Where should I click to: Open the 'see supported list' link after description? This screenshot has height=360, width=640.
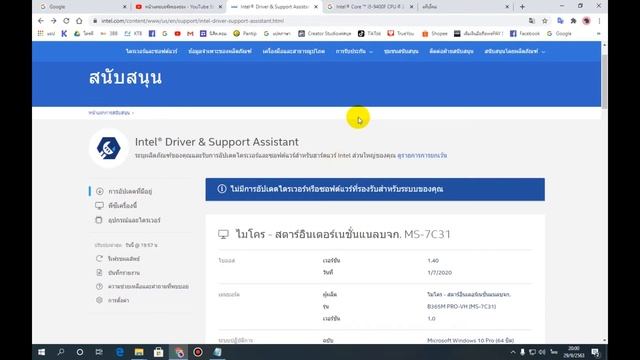pos(422,156)
